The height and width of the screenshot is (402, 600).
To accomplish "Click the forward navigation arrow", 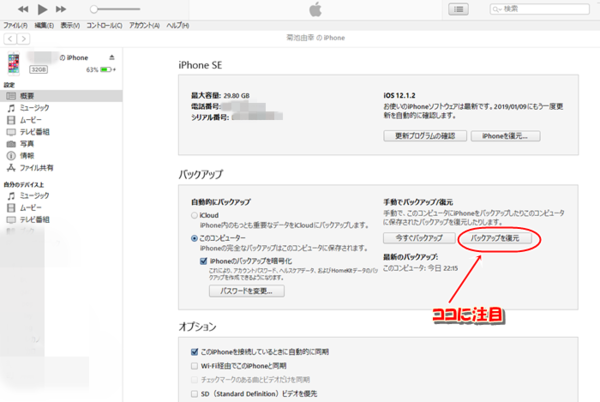I will pyautogui.click(x=24, y=39).
